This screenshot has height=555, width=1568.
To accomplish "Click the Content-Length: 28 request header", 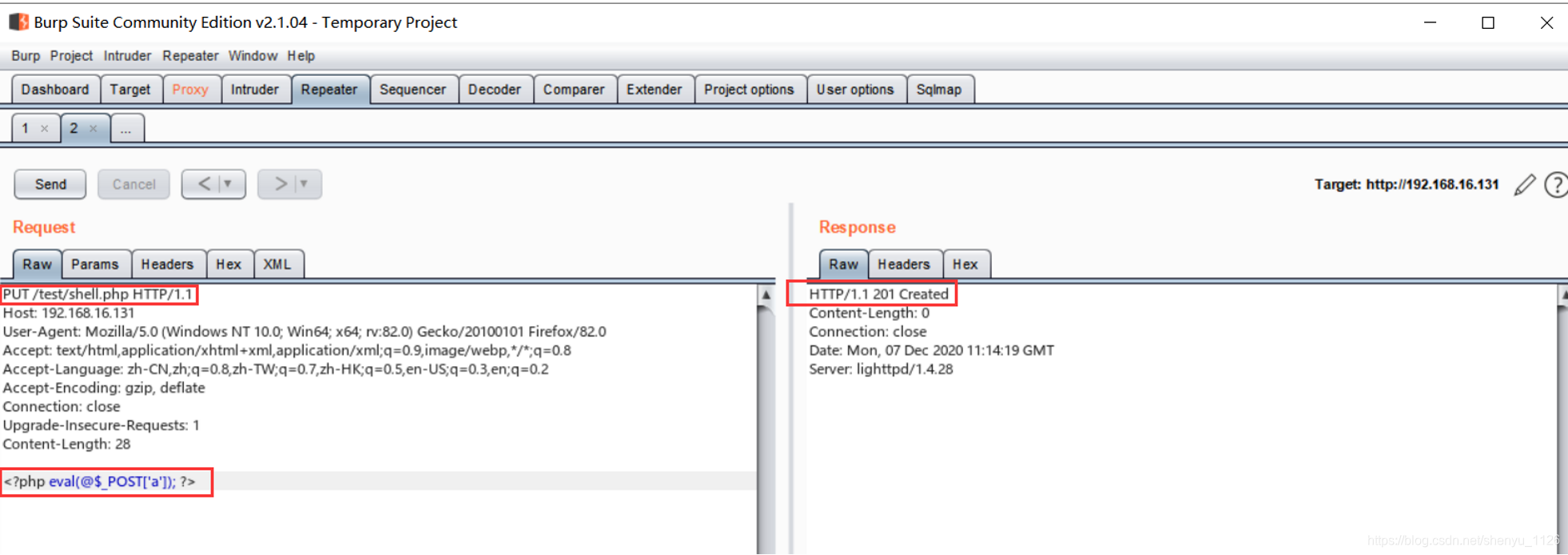I will point(66,445).
